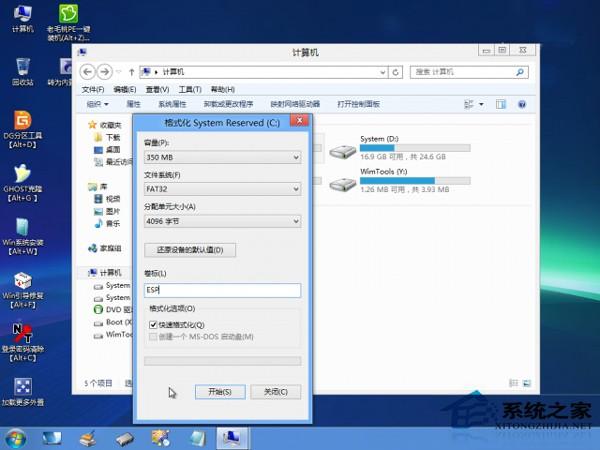Click the System (D:) drive usage bar
600x450 pixels.
(415, 148)
